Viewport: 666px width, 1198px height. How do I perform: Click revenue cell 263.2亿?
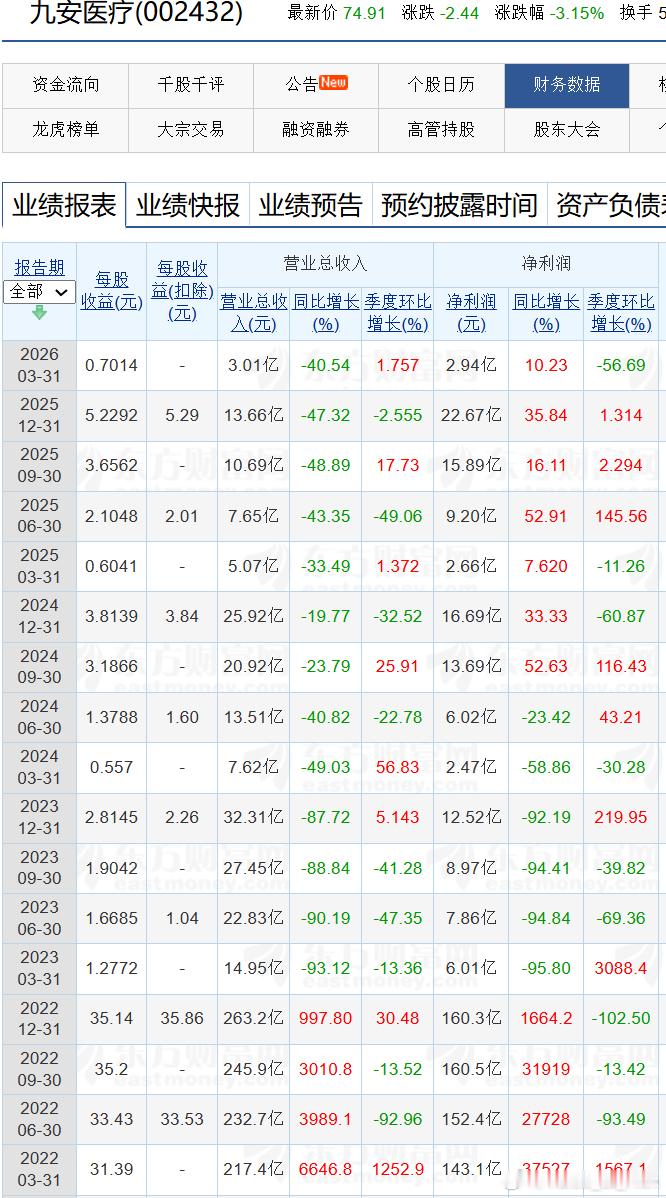point(253,1018)
